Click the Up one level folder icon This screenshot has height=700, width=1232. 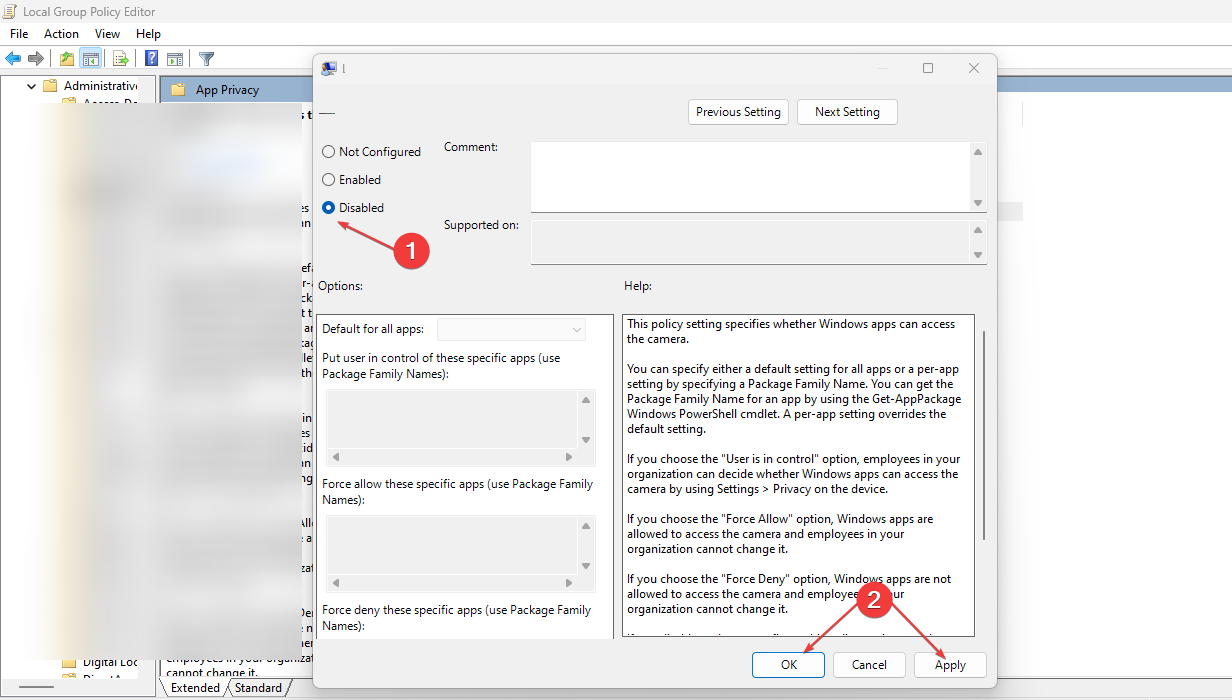pyautogui.click(x=67, y=59)
